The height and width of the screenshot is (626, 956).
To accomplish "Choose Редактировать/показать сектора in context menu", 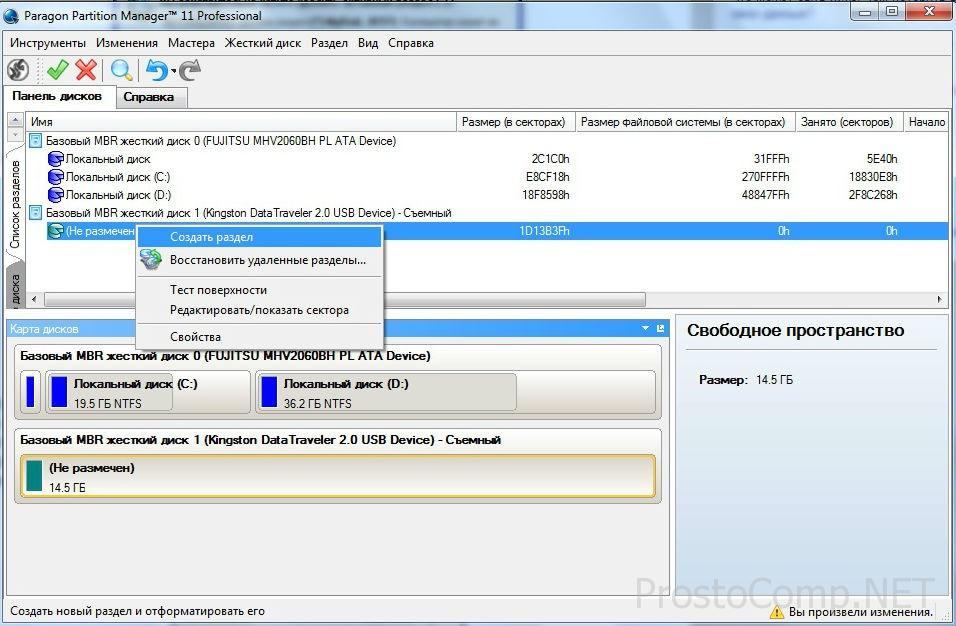I will click(260, 310).
